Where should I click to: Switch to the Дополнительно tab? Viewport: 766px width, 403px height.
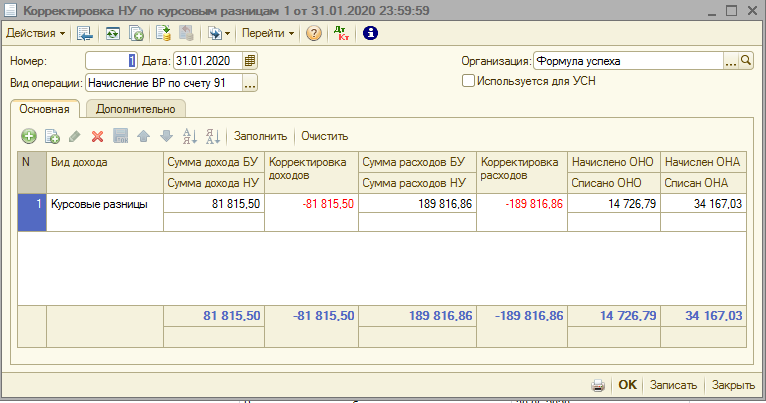pos(136,109)
